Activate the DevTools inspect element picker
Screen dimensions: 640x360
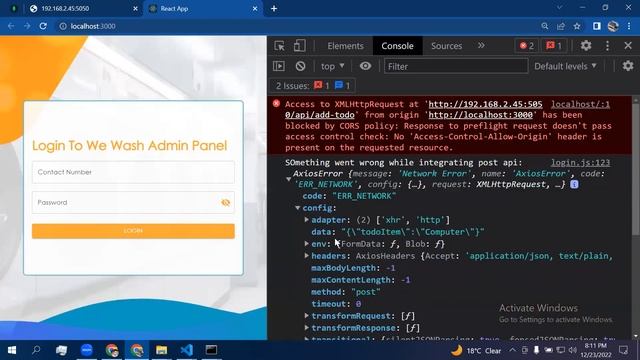click(x=280, y=46)
